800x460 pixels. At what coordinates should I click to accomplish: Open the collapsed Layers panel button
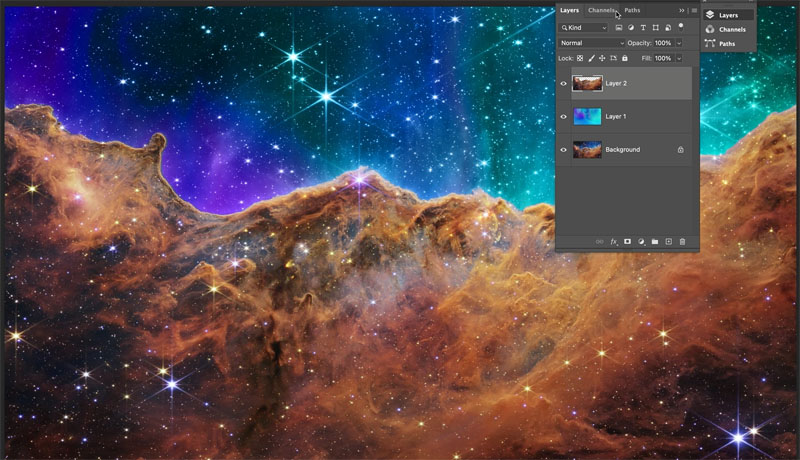(728, 15)
